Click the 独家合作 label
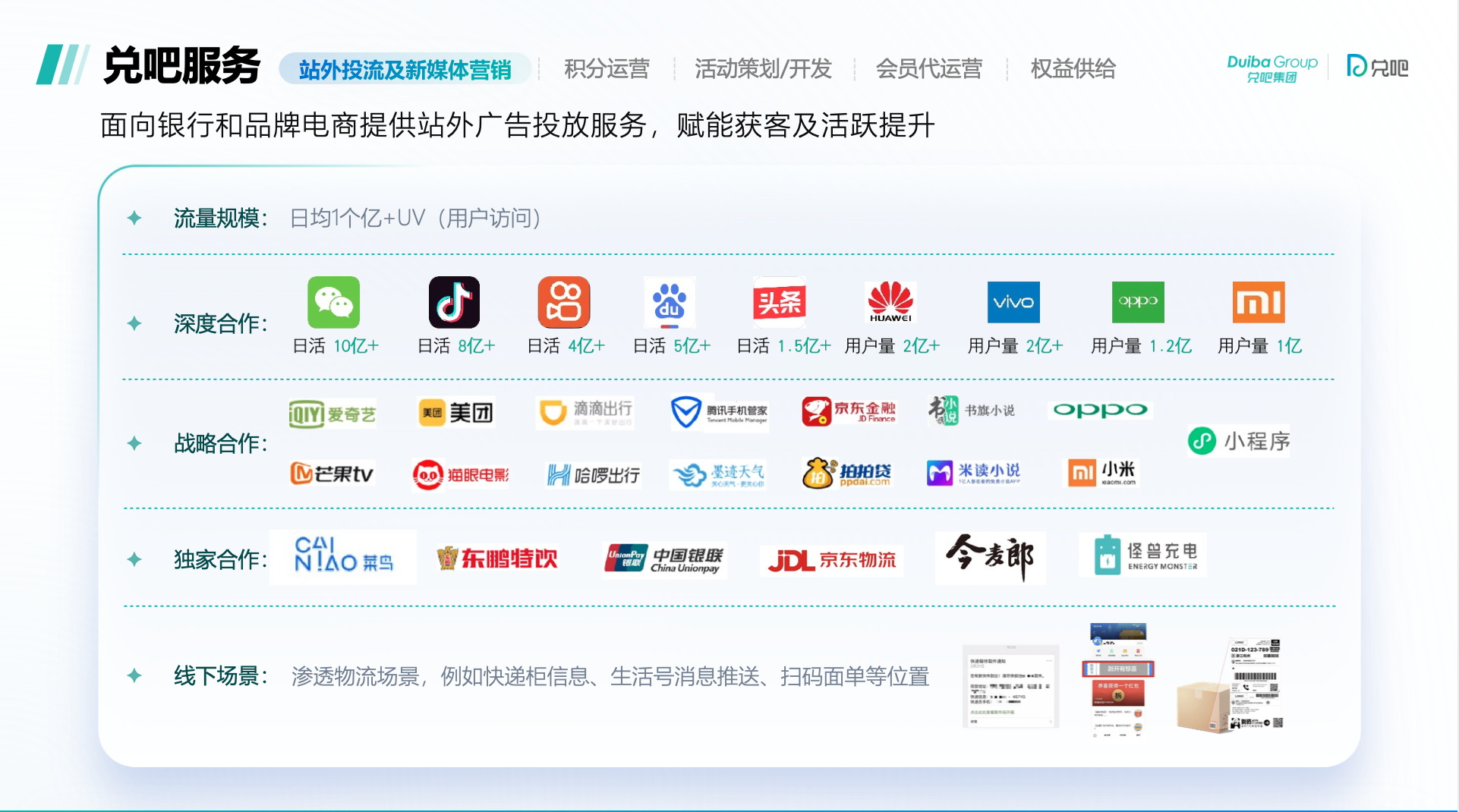The width and height of the screenshot is (1459, 812). [220, 559]
